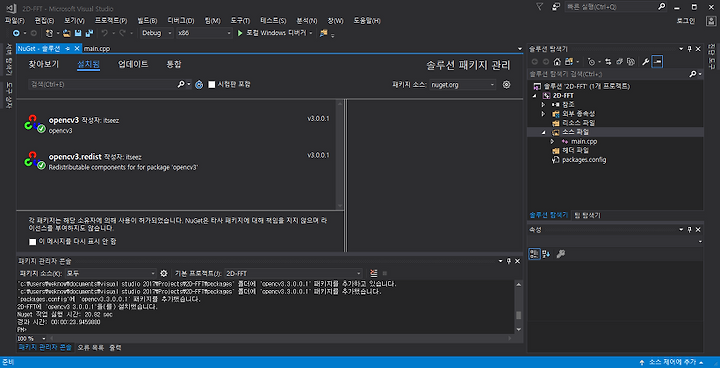Click the find in files toolbar icon
Screen dimensions: 720x368
pyautogui.click(x=324, y=33)
